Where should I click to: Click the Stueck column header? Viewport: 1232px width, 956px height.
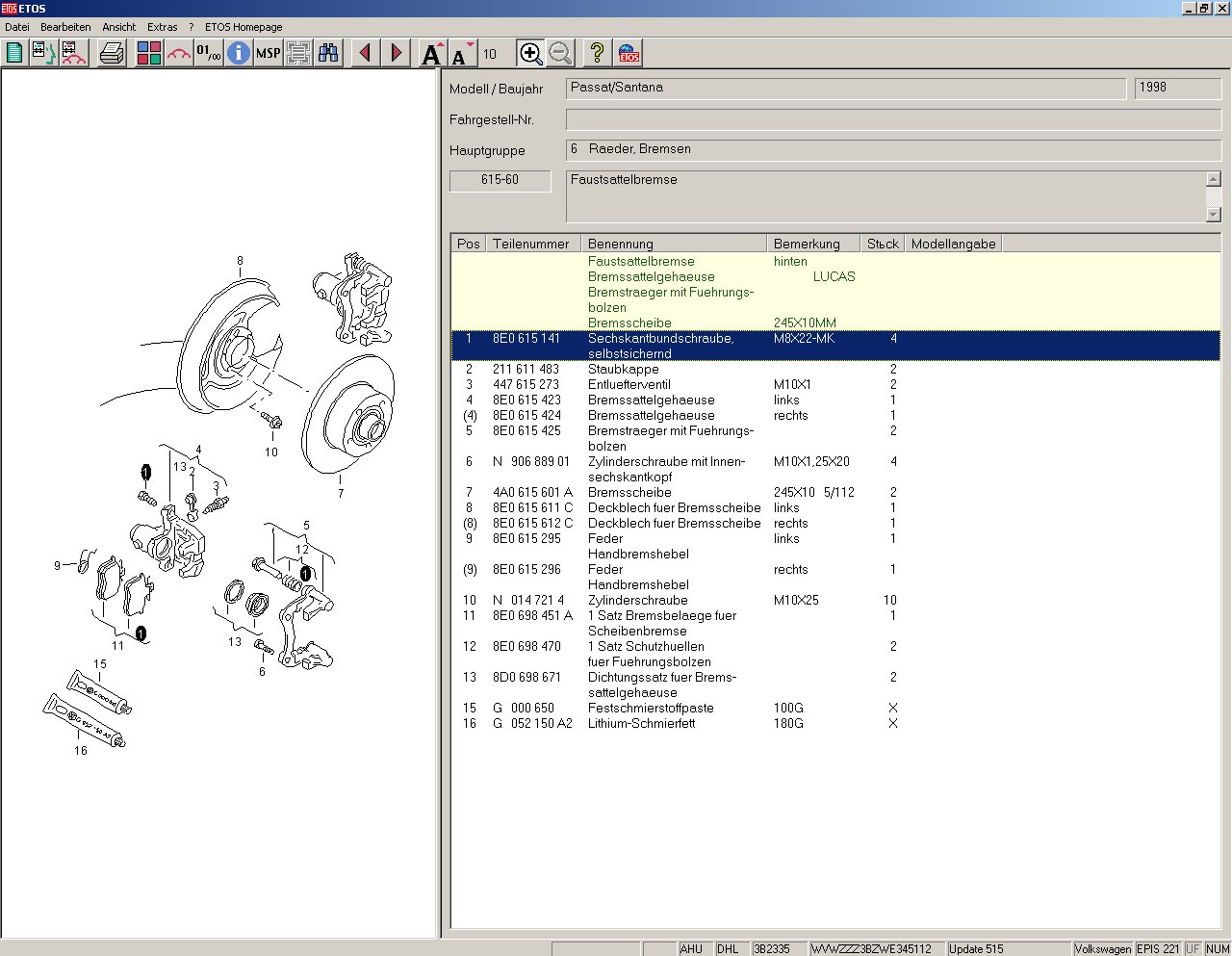(883, 244)
